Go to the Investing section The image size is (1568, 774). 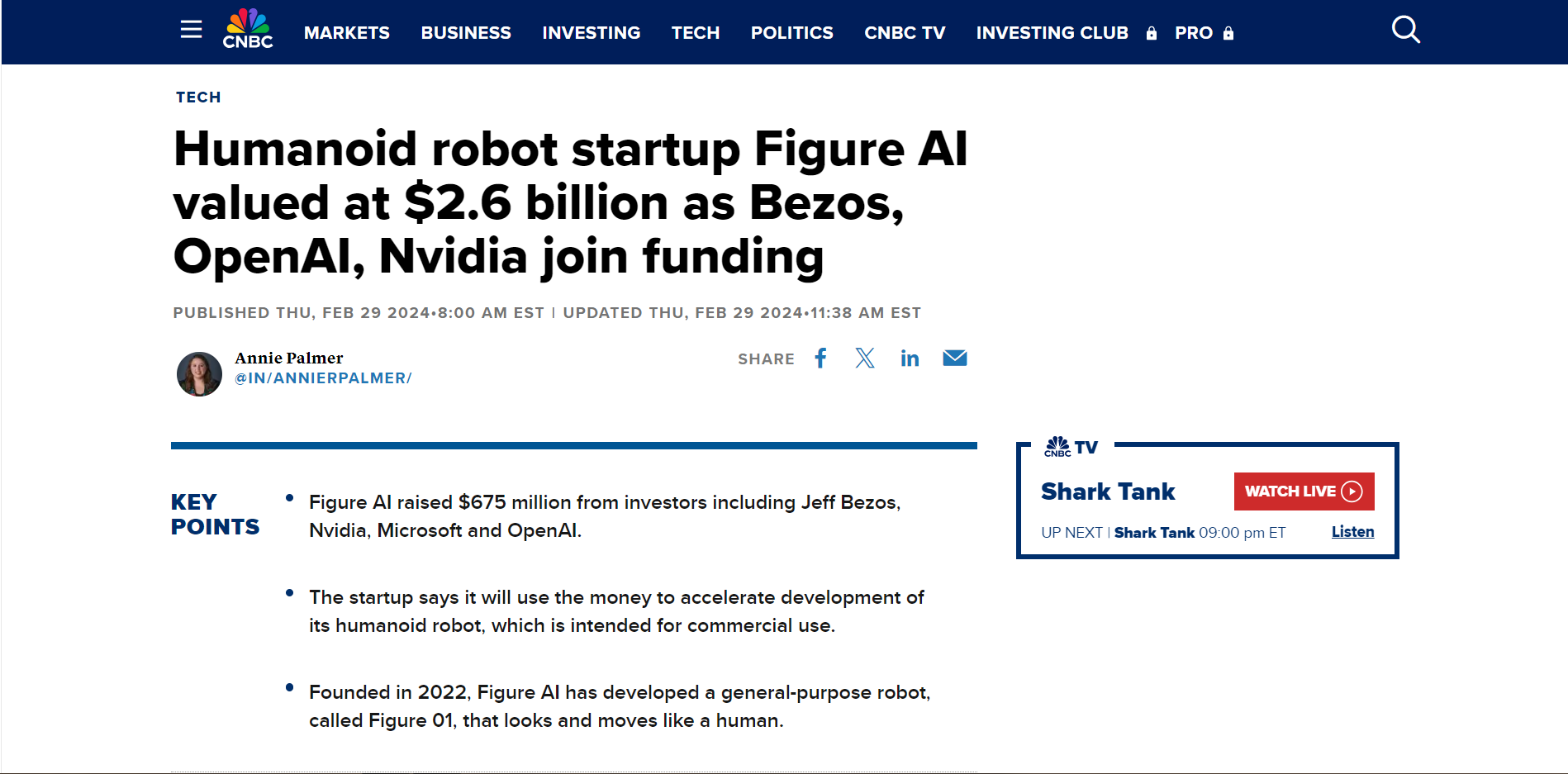pos(591,33)
